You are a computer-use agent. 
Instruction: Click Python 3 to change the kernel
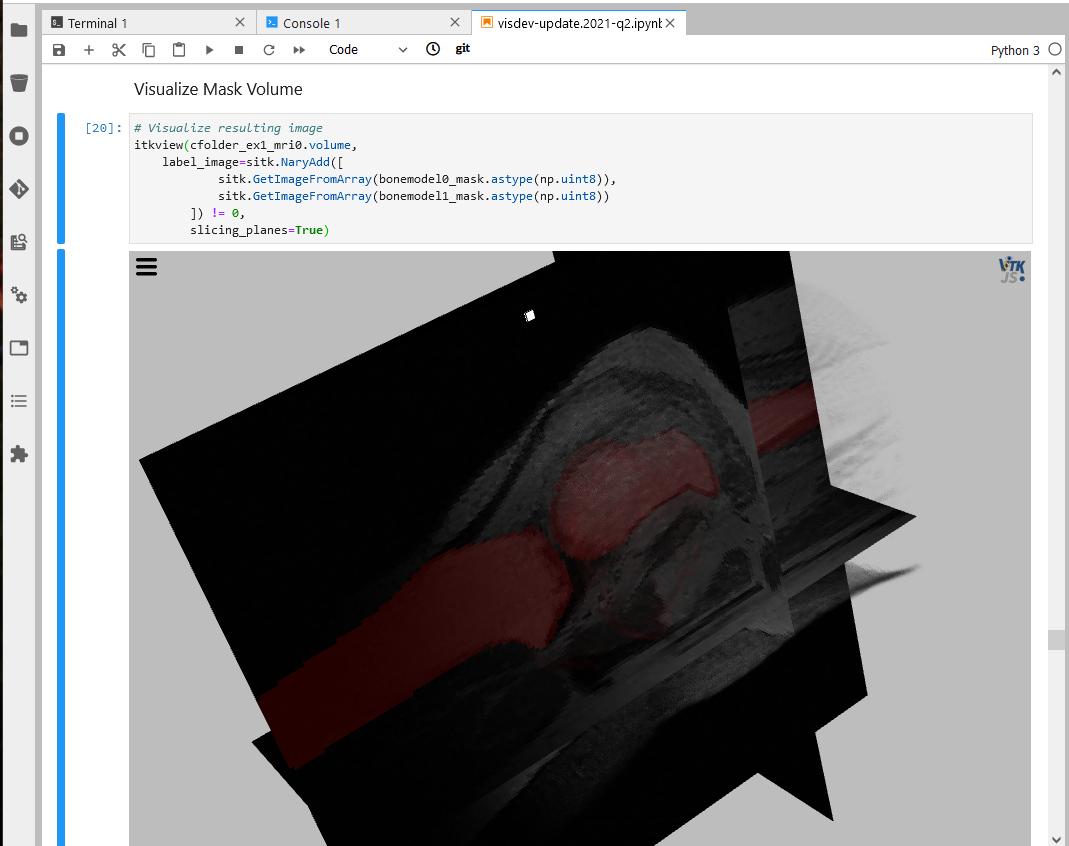click(1016, 49)
